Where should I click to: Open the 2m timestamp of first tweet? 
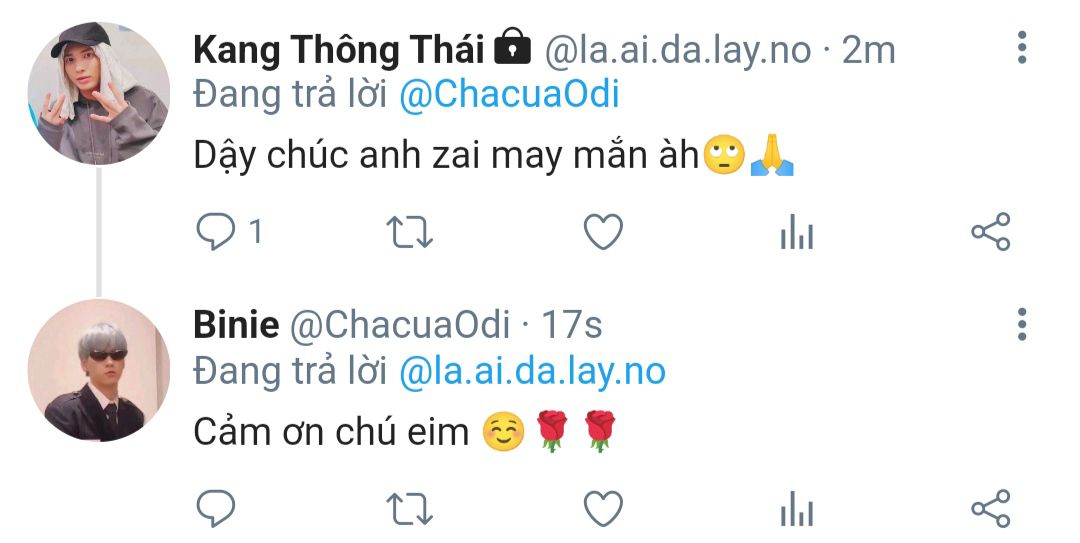(x=869, y=50)
